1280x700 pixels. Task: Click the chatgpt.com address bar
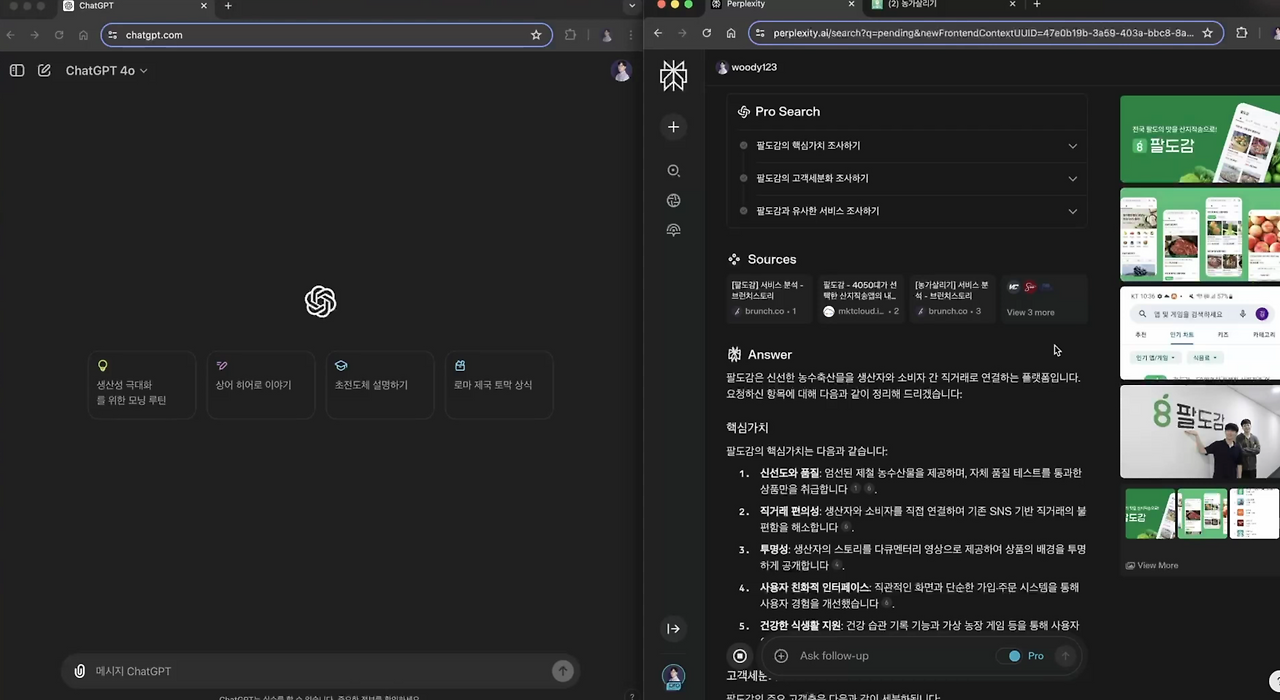click(326, 35)
